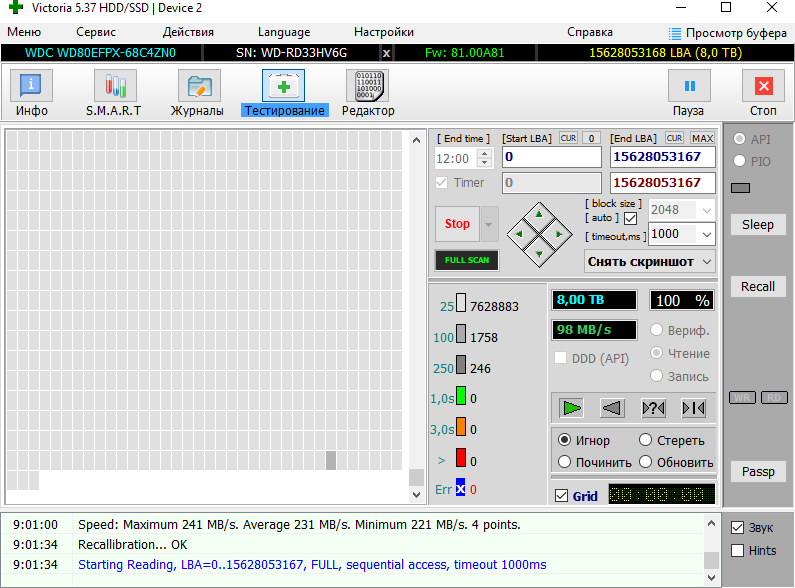Select the Чтение read radio option
This screenshot has width=795, height=588.
coord(657,352)
